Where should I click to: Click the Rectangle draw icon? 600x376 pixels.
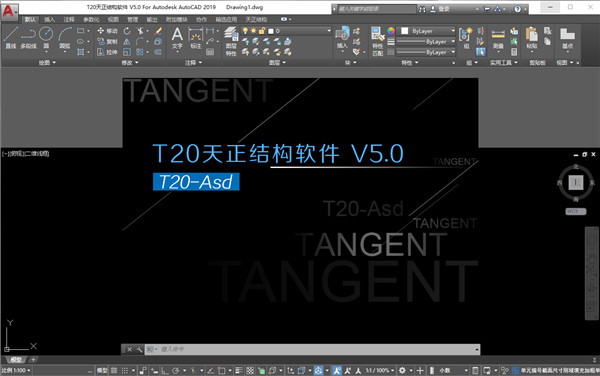tap(80, 31)
